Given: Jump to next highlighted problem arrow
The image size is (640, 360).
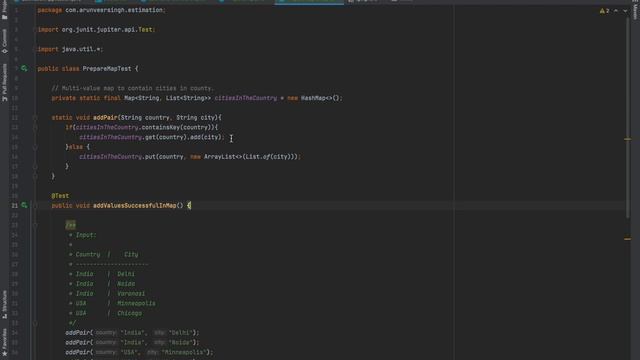Looking at the screenshot, I should [x=625, y=11].
